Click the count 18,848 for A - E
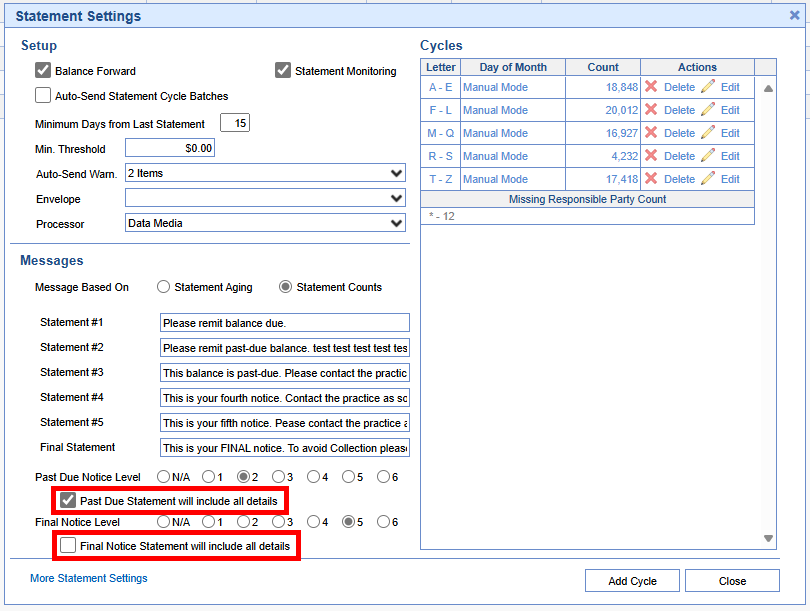 pyautogui.click(x=621, y=87)
